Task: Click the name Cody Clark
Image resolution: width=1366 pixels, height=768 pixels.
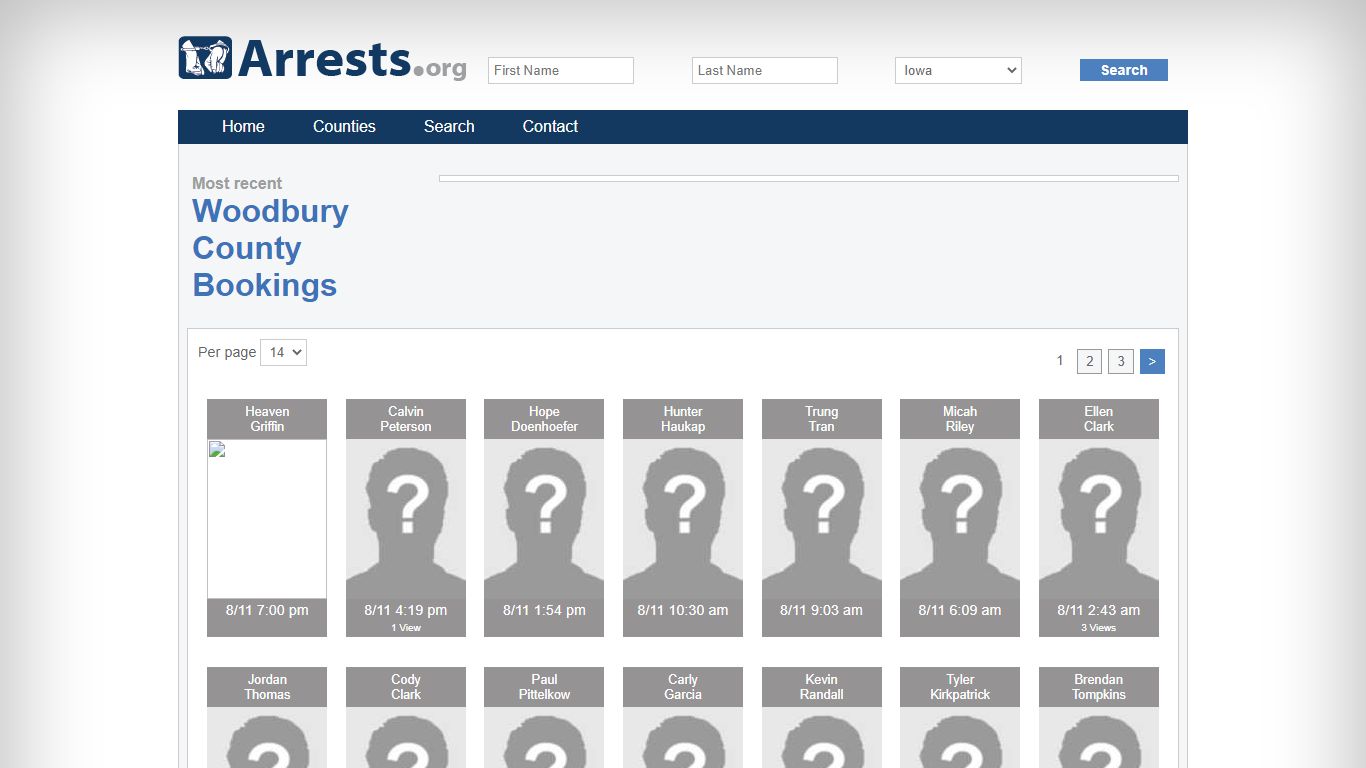Action: tap(406, 687)
